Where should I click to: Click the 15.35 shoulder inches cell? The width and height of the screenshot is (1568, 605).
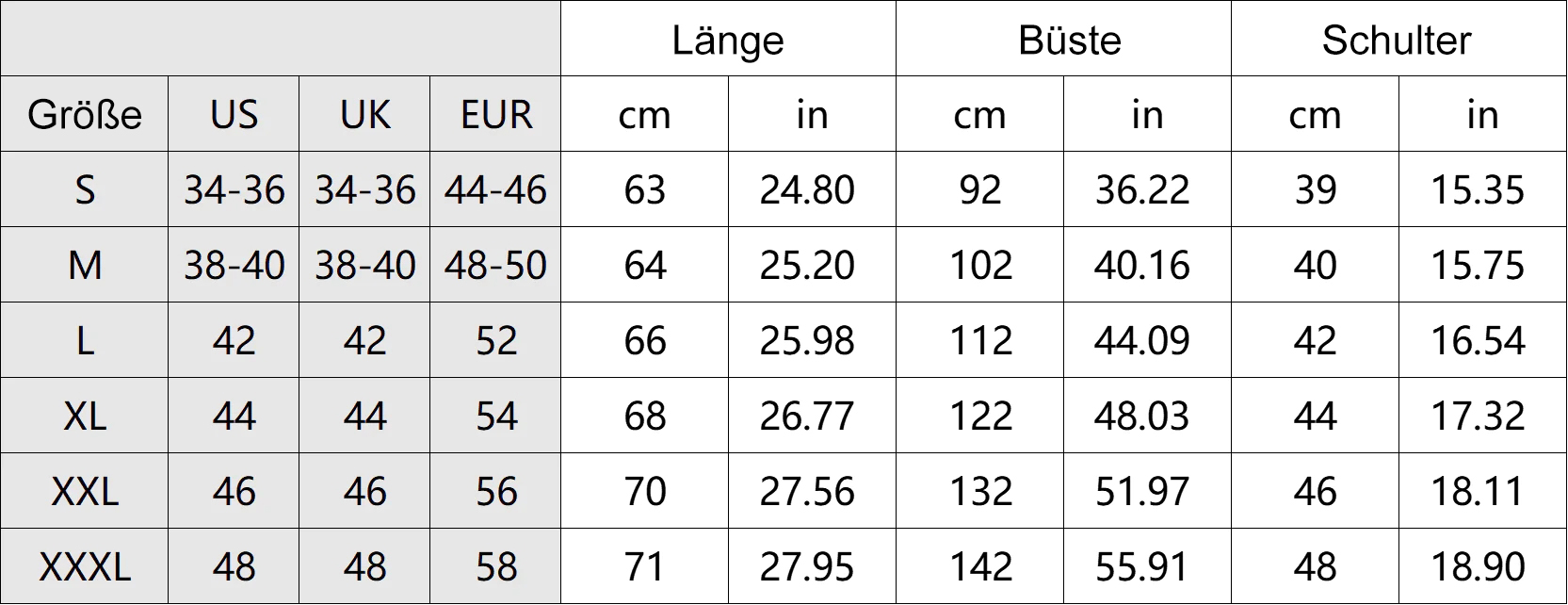[x=1478, y=190]
